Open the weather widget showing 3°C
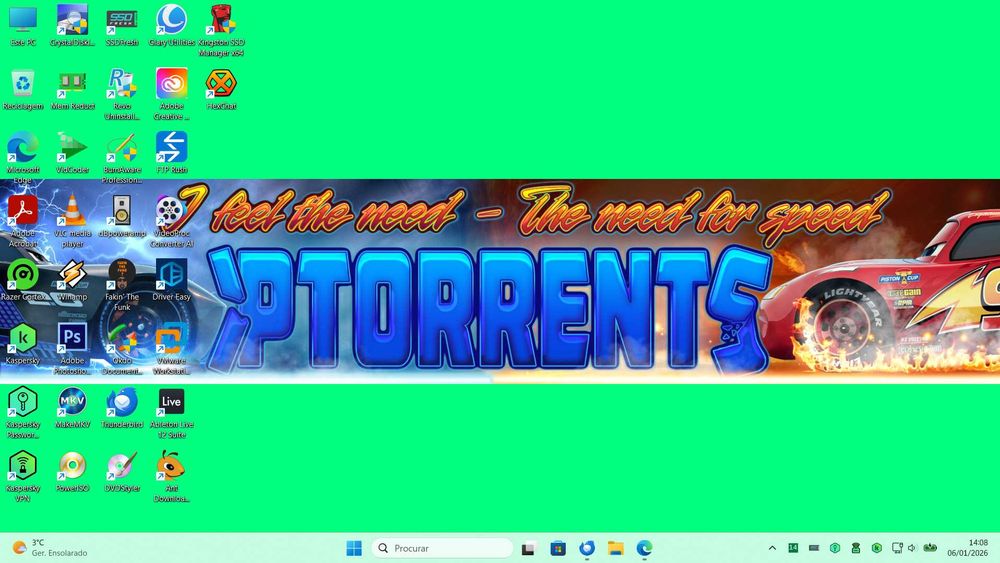The image size is (1000, 563). [50, 548]
